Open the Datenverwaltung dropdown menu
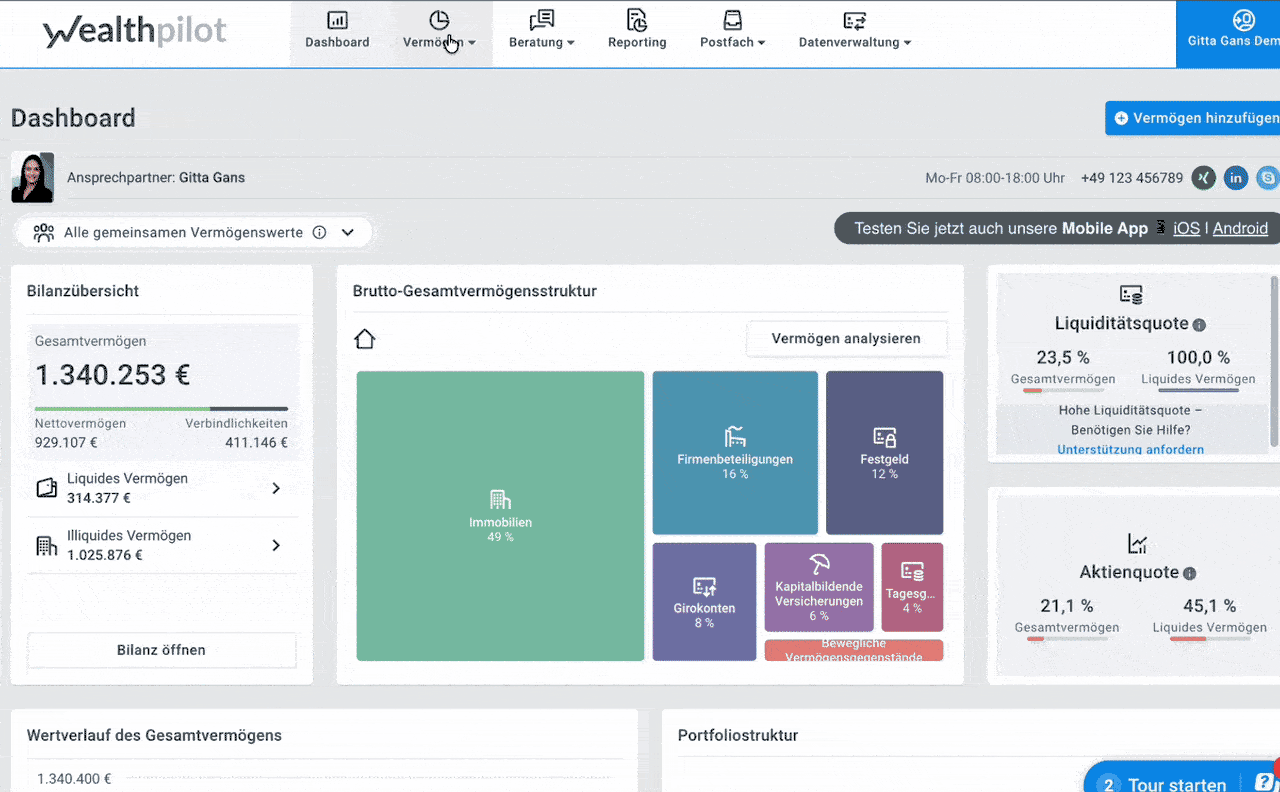This screenshot has height=792, width=1280. click(x=855, y=30)
